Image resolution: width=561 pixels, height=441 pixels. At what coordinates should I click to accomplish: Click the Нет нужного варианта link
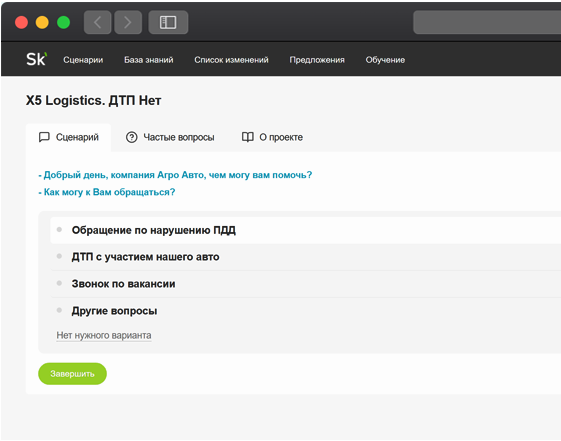[104, 335]
